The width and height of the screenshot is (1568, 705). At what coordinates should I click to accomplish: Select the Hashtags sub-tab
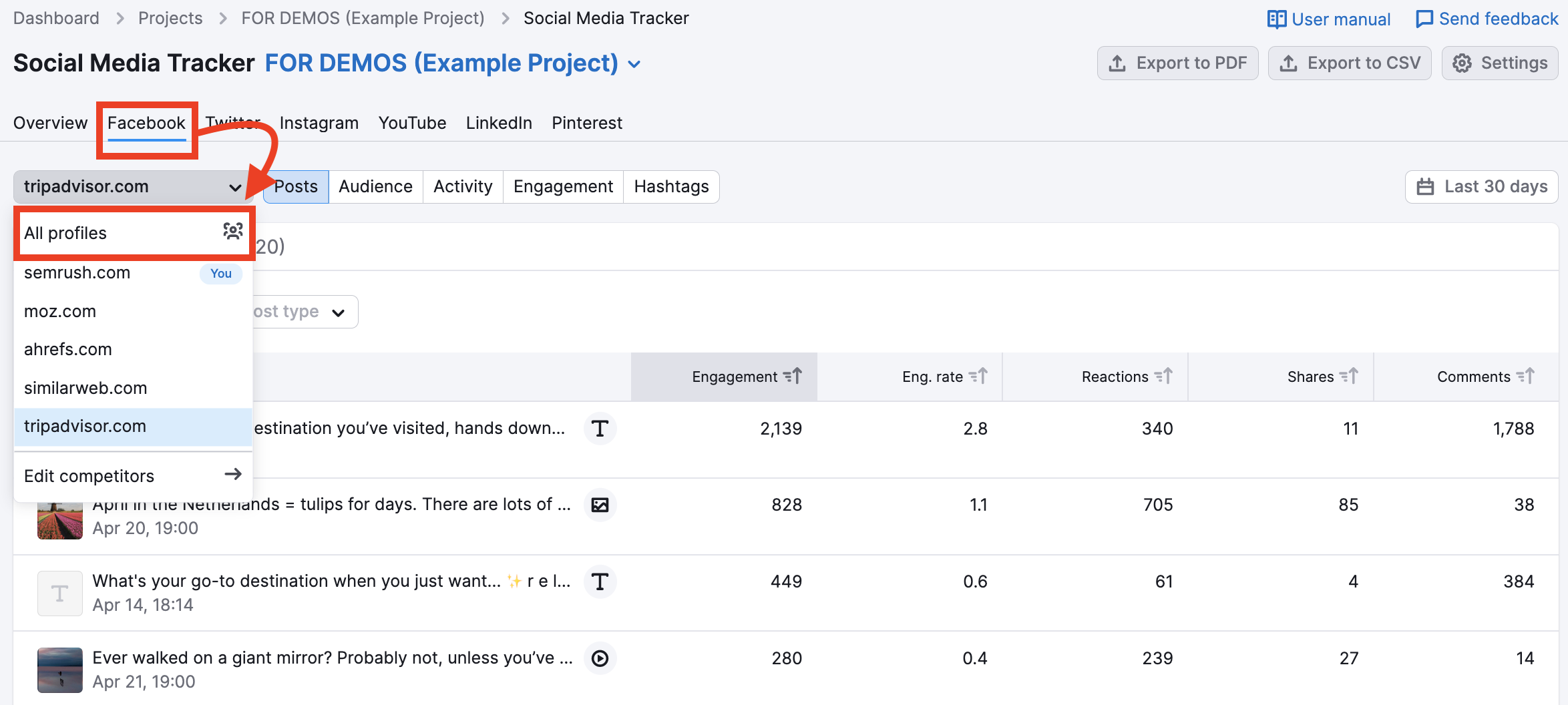671,187
